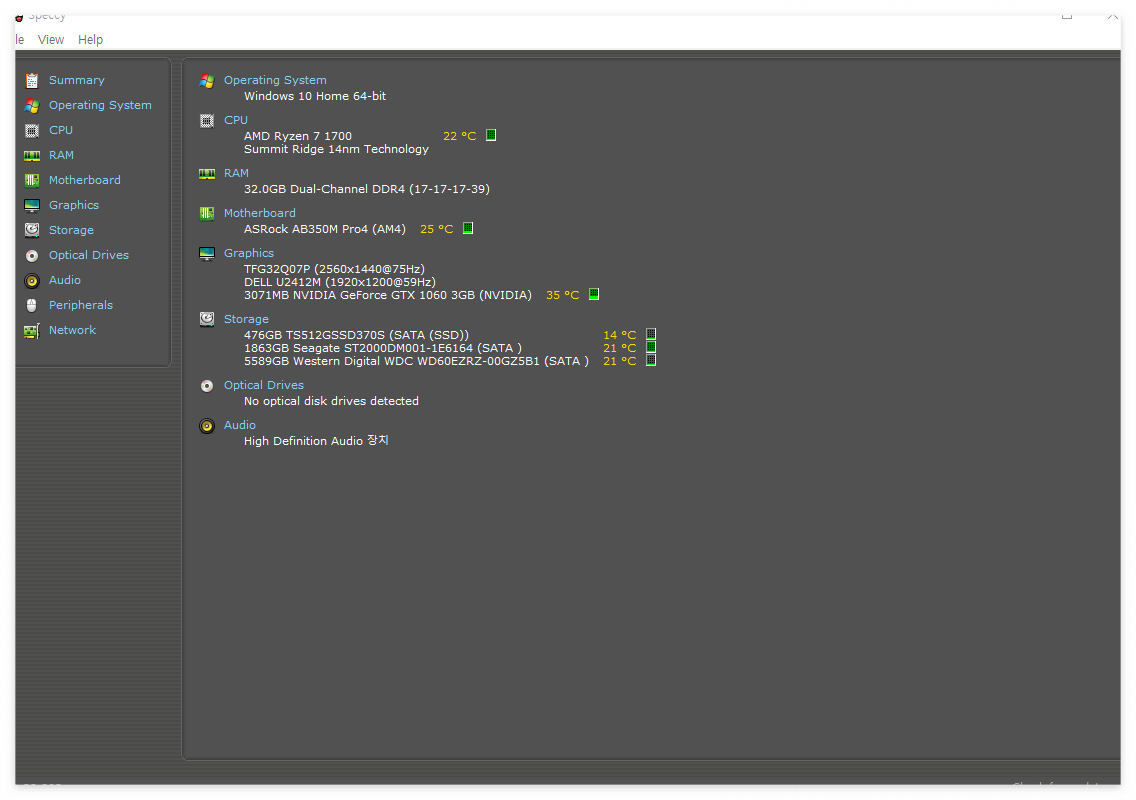This screenshot has width=1136, height=800.
Task: Click the Network card icon in sidebar
Action: point(32,331)
